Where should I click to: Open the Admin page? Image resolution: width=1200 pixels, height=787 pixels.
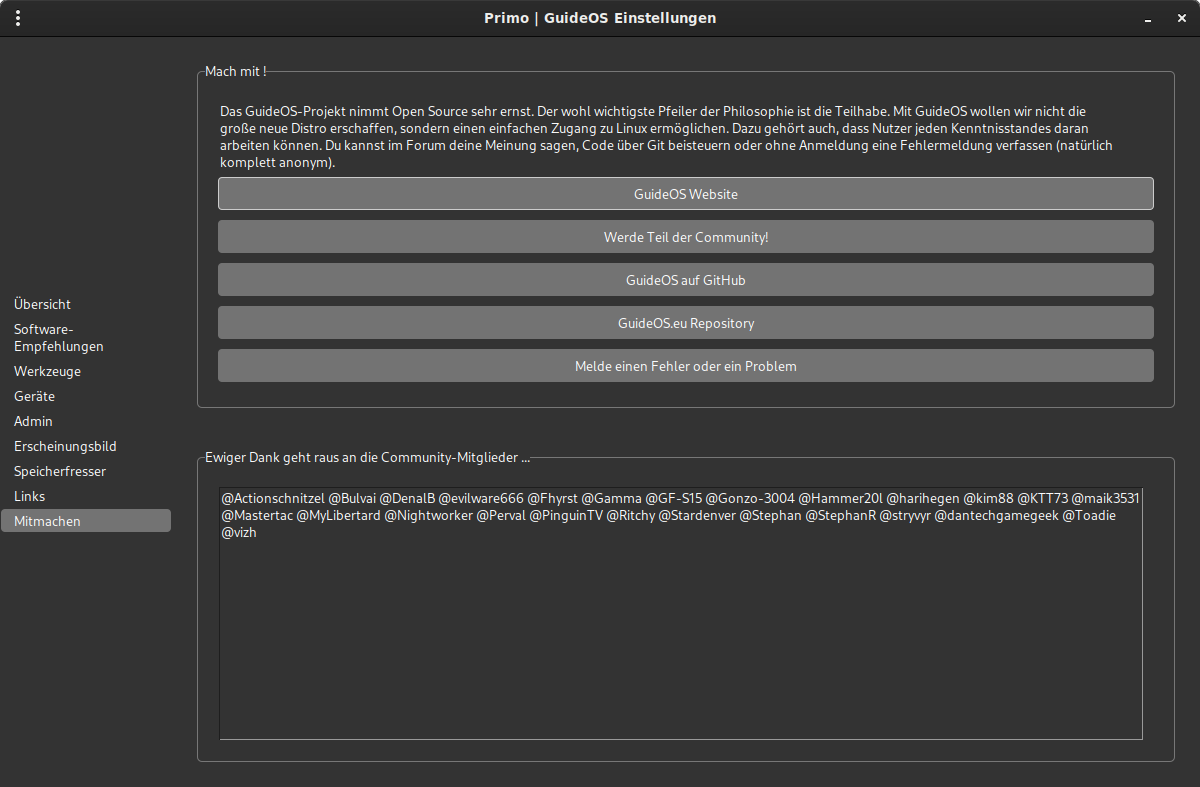[x=33, y=421]
